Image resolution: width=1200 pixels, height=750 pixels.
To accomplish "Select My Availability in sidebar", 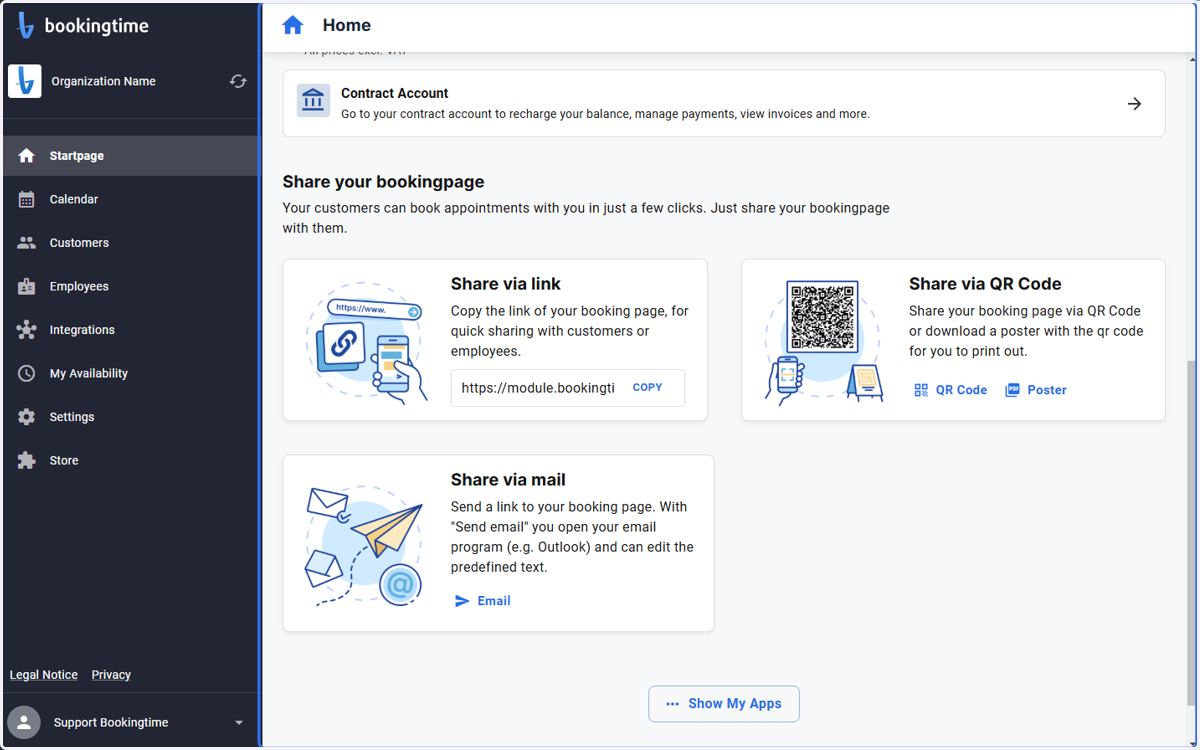I will (x=130, y=373).
